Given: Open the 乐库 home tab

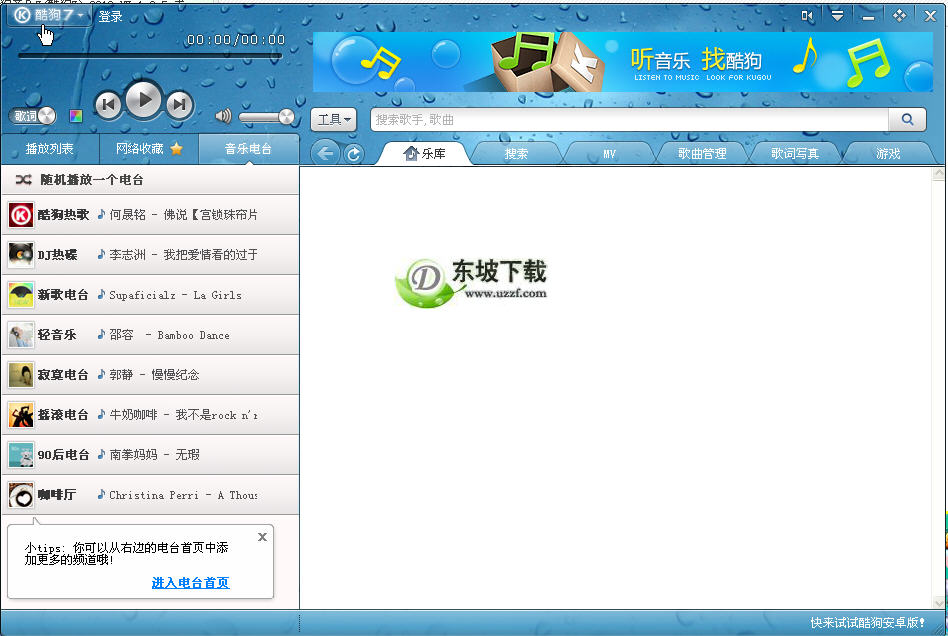Looking at the screenshot, I should click(424, 154).
